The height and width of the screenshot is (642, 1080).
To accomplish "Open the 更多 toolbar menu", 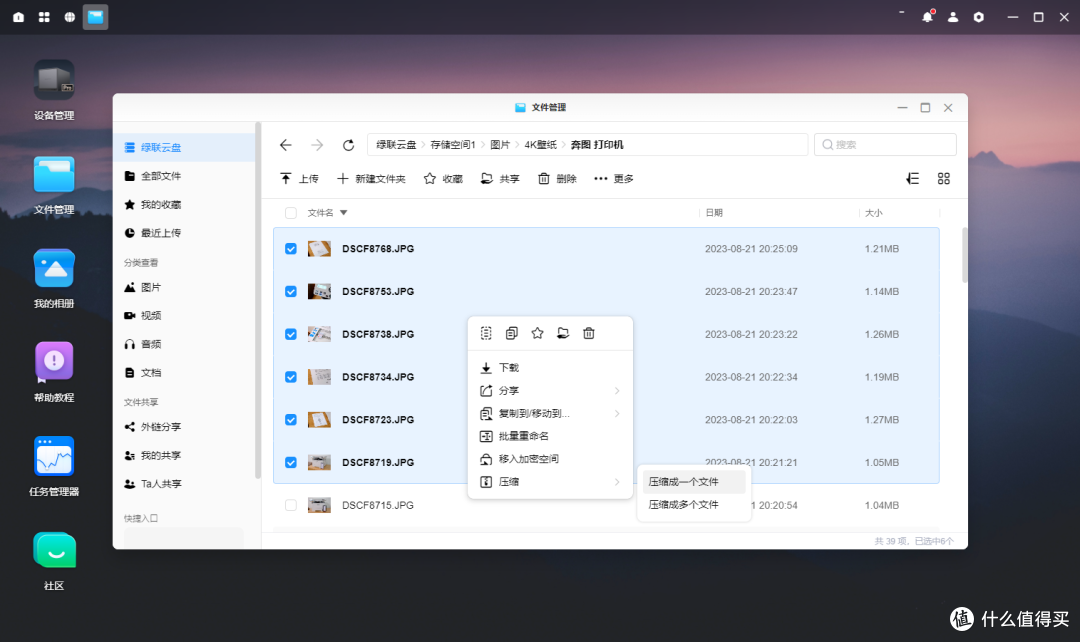I will click(614, 178).
